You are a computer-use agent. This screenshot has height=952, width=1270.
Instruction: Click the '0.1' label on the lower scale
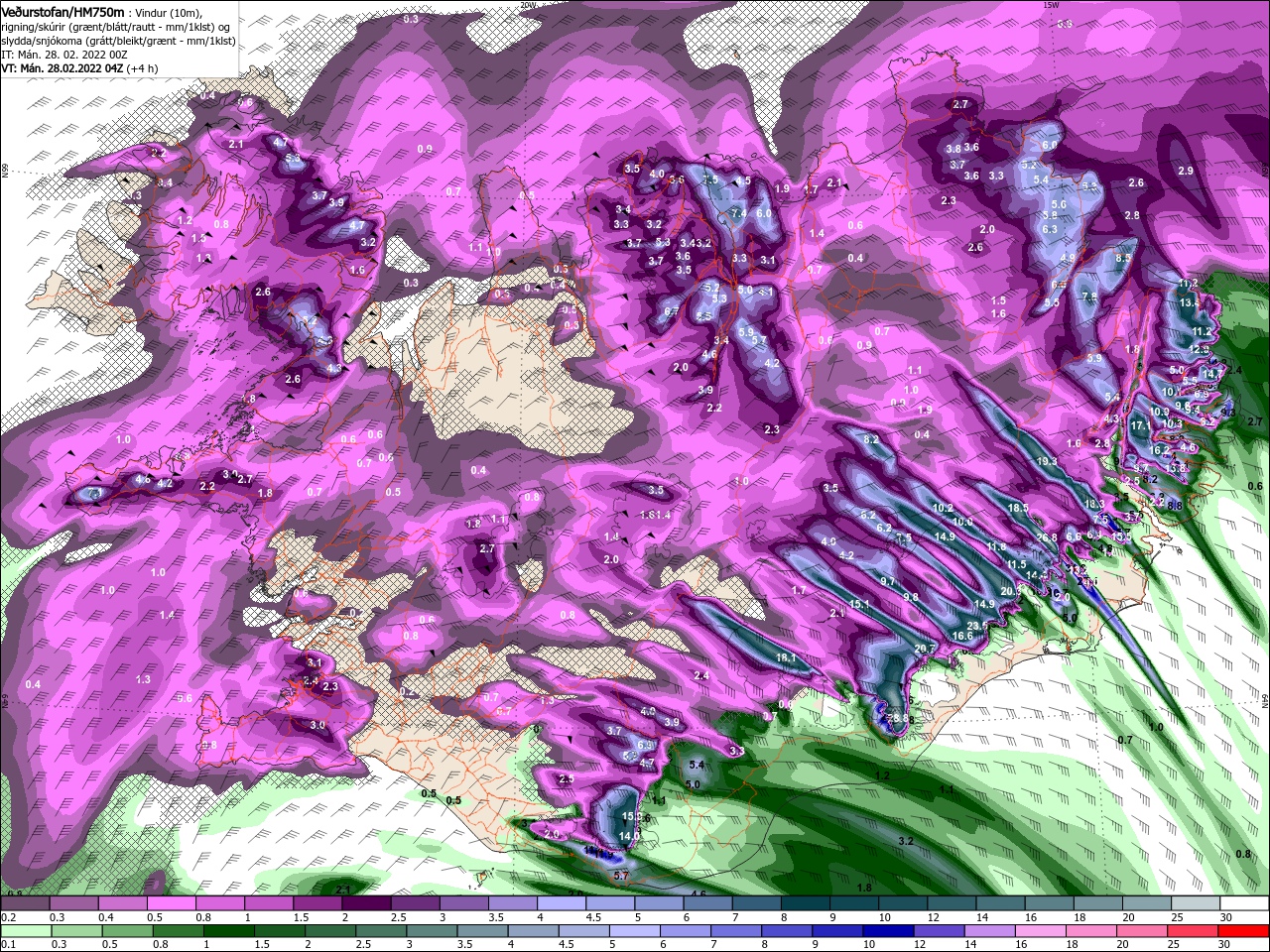tap(8, 946)
